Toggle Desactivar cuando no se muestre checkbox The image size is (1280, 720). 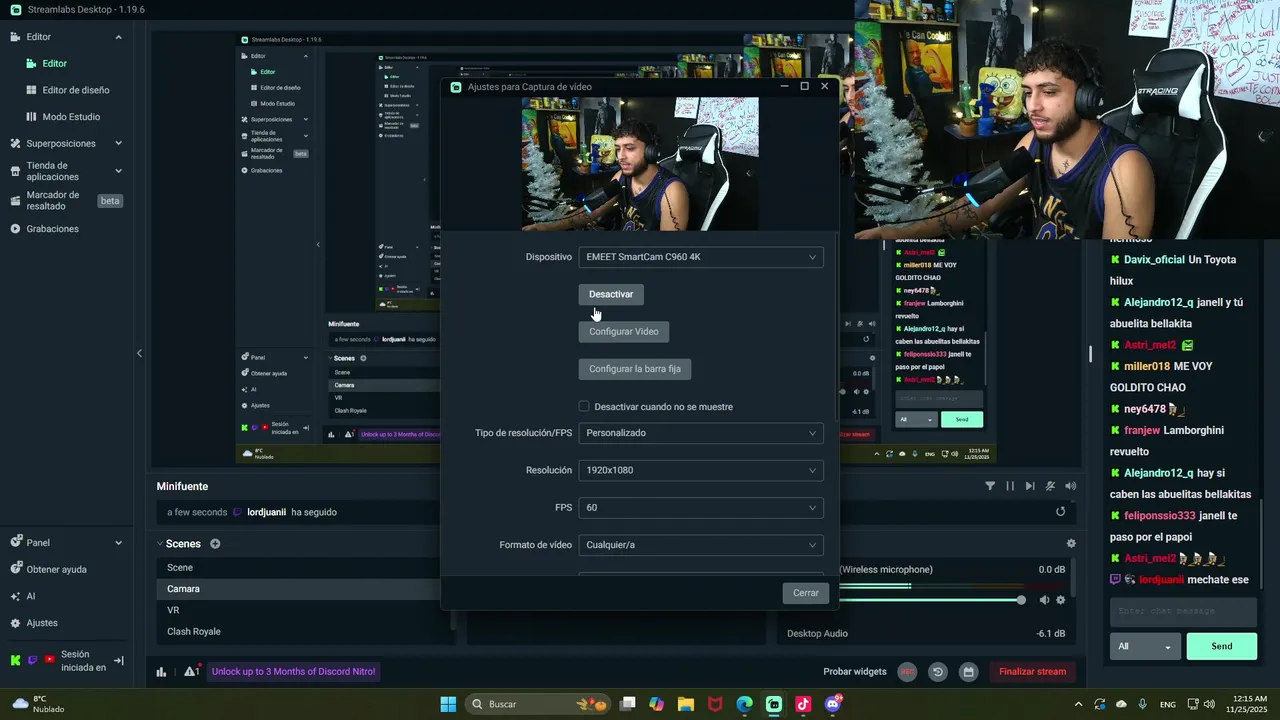click(584, 407)
